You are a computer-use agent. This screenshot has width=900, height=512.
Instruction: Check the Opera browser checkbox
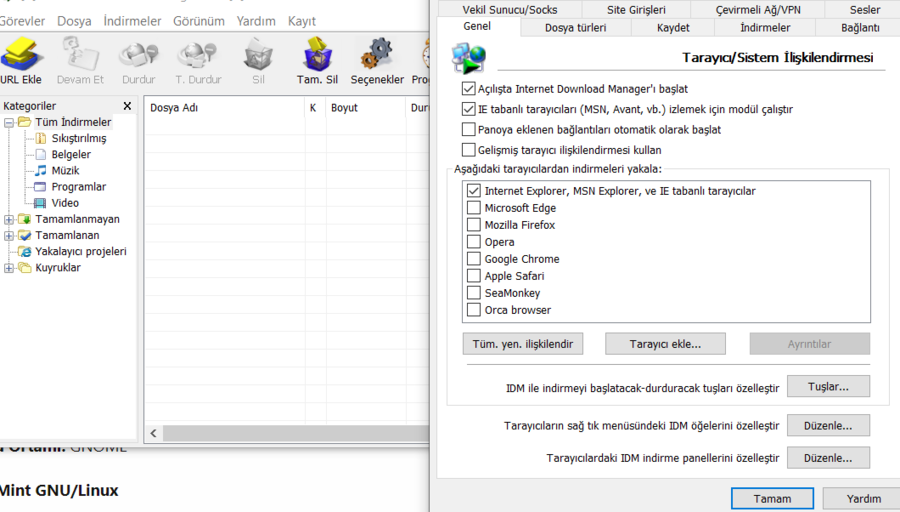pyautogui.click(x=474, y=242)
